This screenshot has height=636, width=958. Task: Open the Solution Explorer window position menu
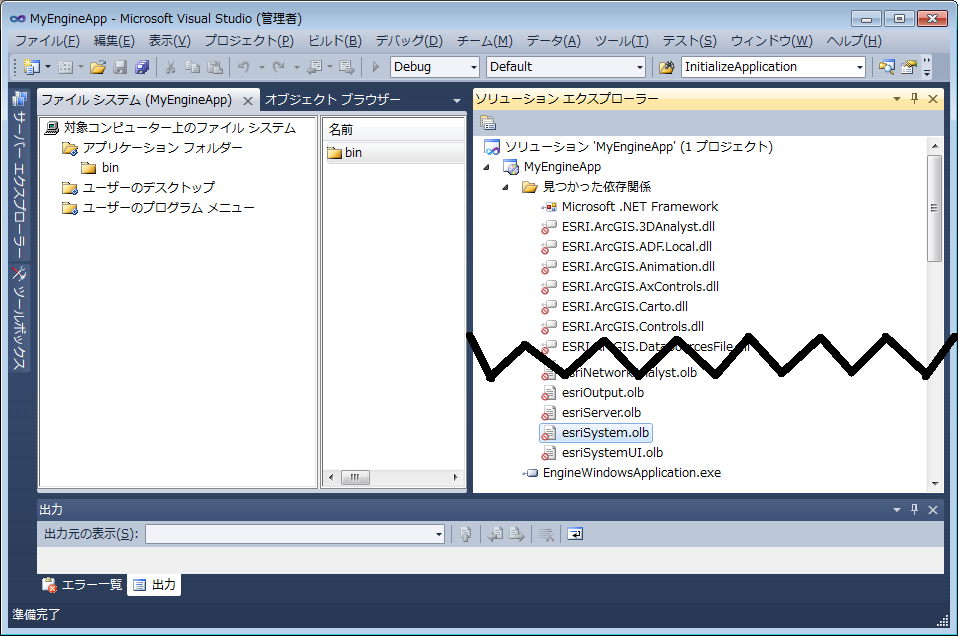897,98
